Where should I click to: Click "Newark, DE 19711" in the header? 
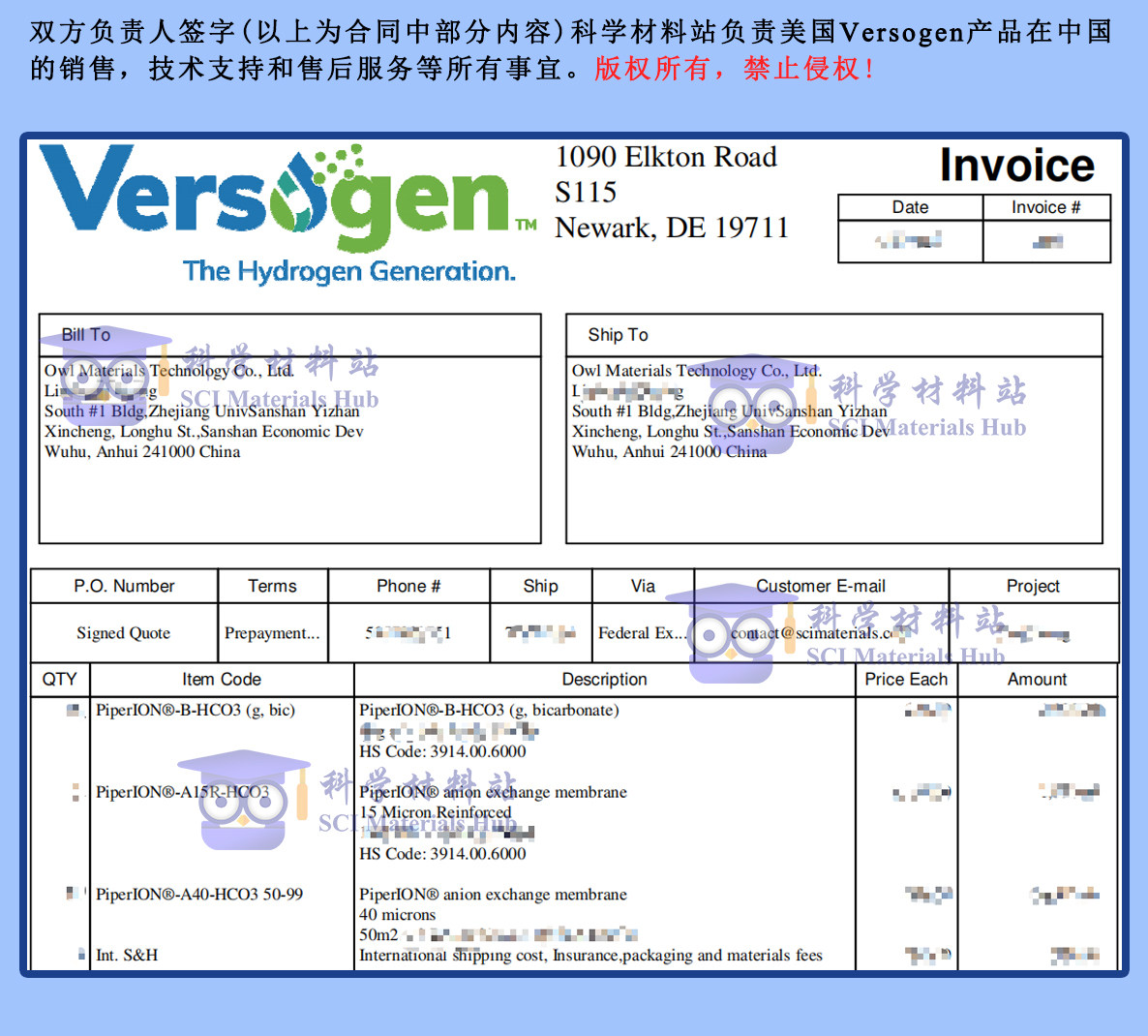(672, 228)
